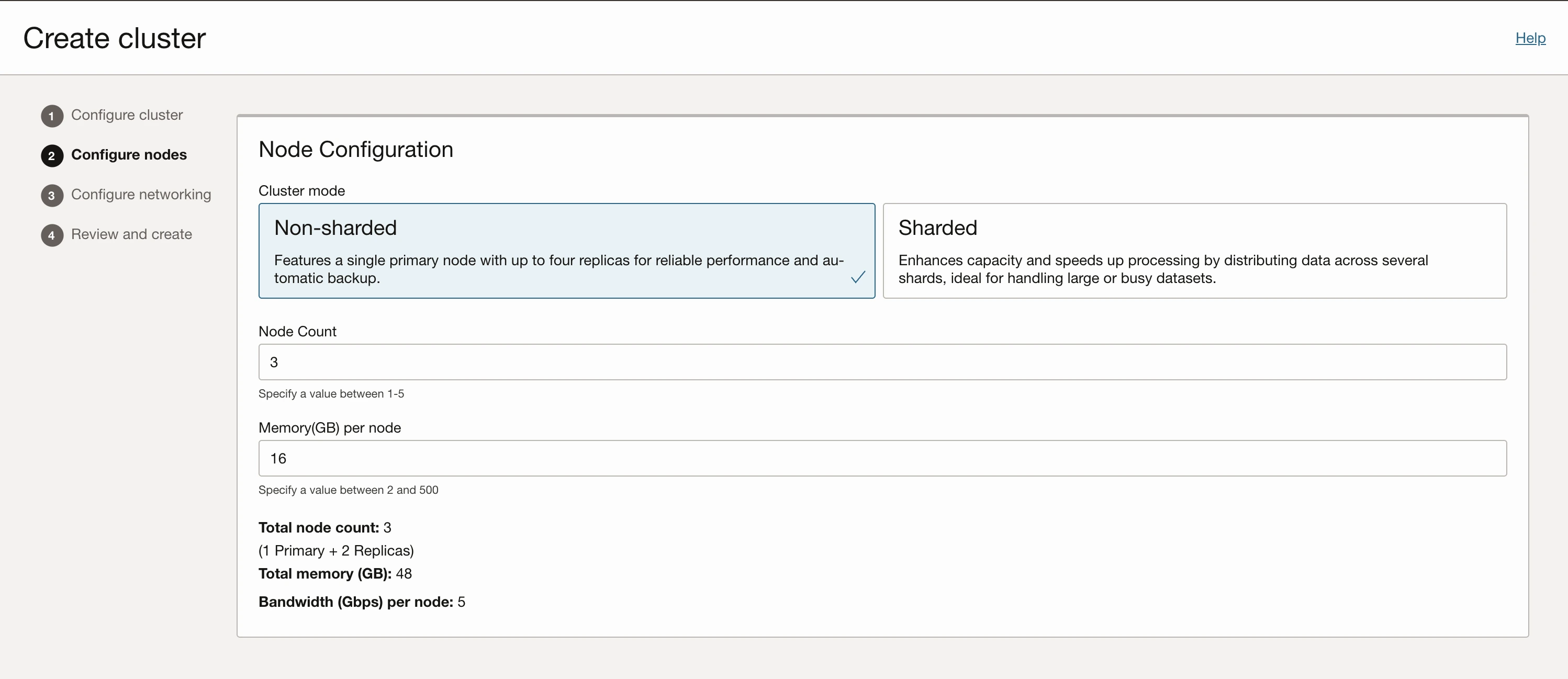Open the Configure networking step
Screen dimensions: 1568x679
(142, 195)
